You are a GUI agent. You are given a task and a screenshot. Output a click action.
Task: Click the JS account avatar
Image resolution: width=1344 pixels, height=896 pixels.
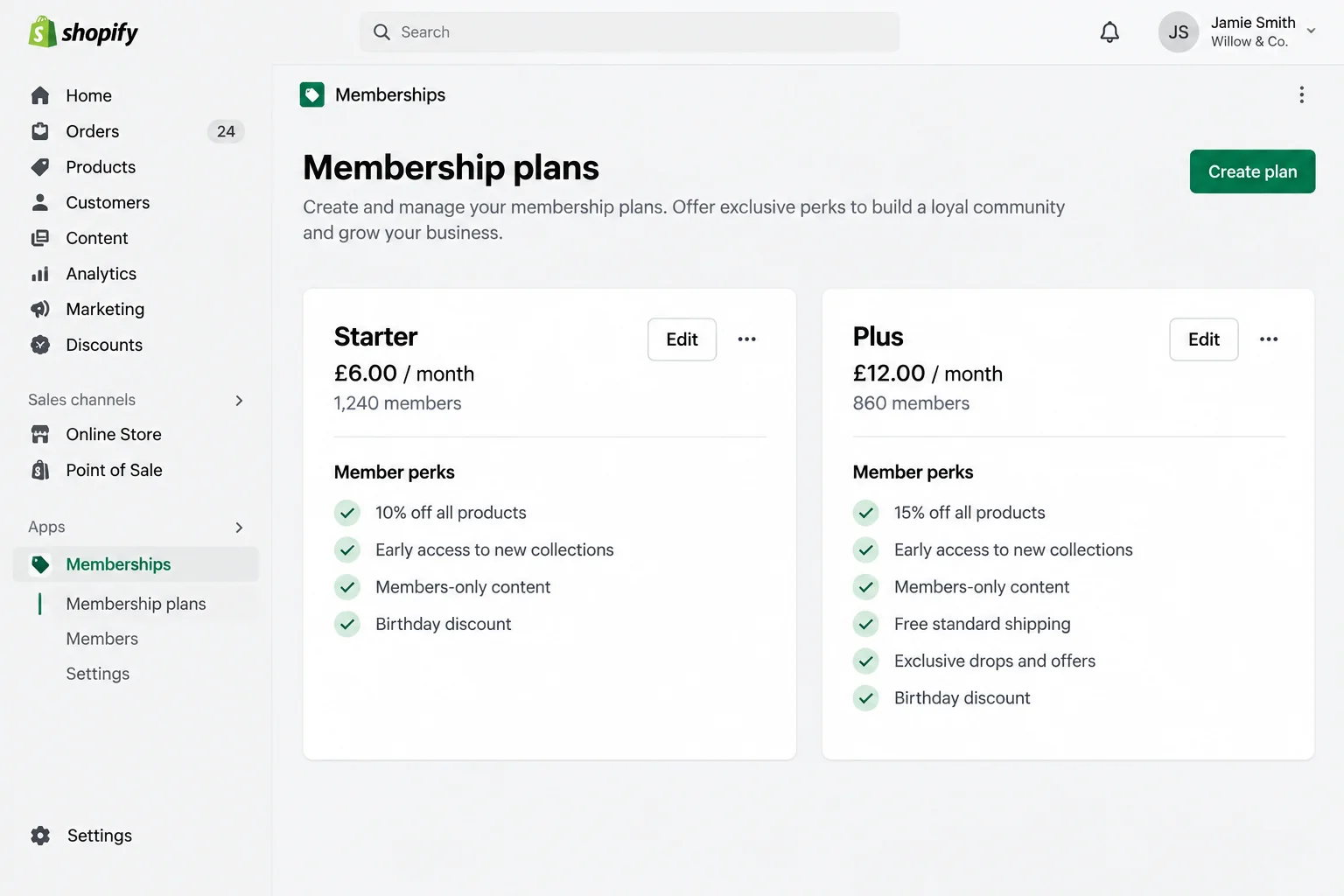tap(1178, 32)
